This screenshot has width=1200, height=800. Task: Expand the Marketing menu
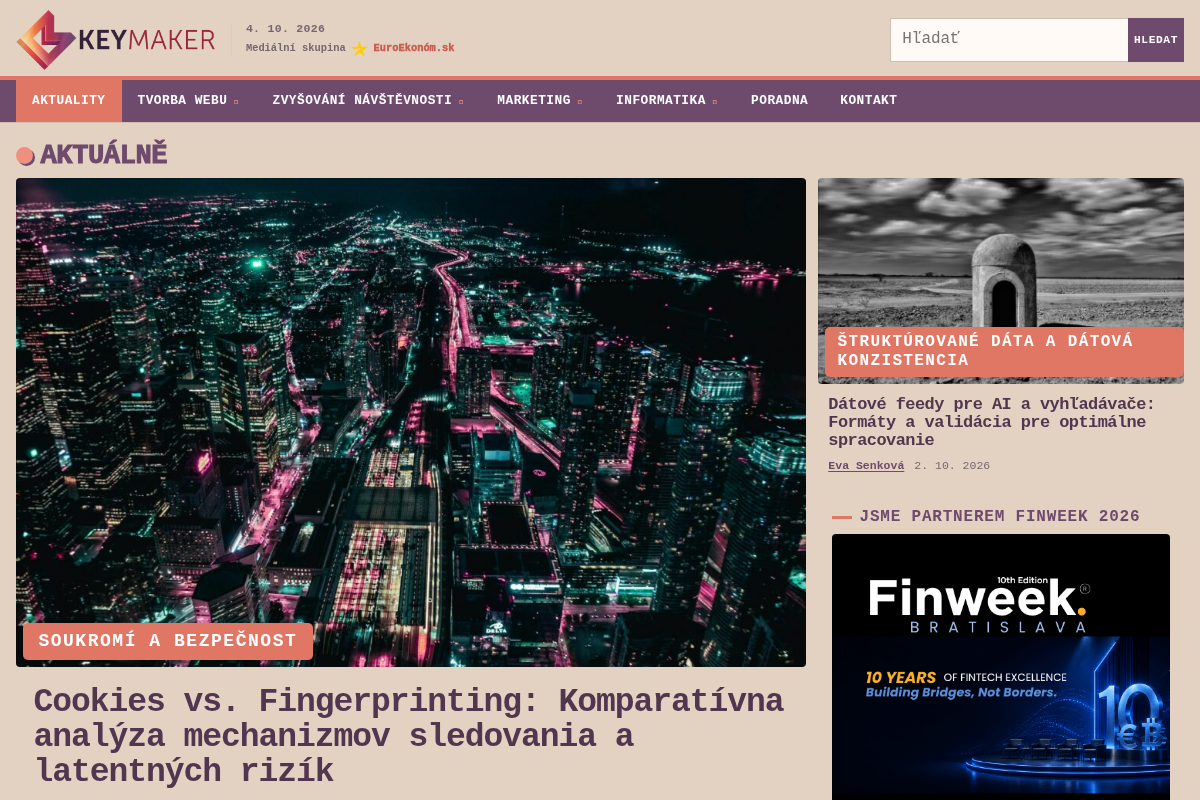(540, 101)
